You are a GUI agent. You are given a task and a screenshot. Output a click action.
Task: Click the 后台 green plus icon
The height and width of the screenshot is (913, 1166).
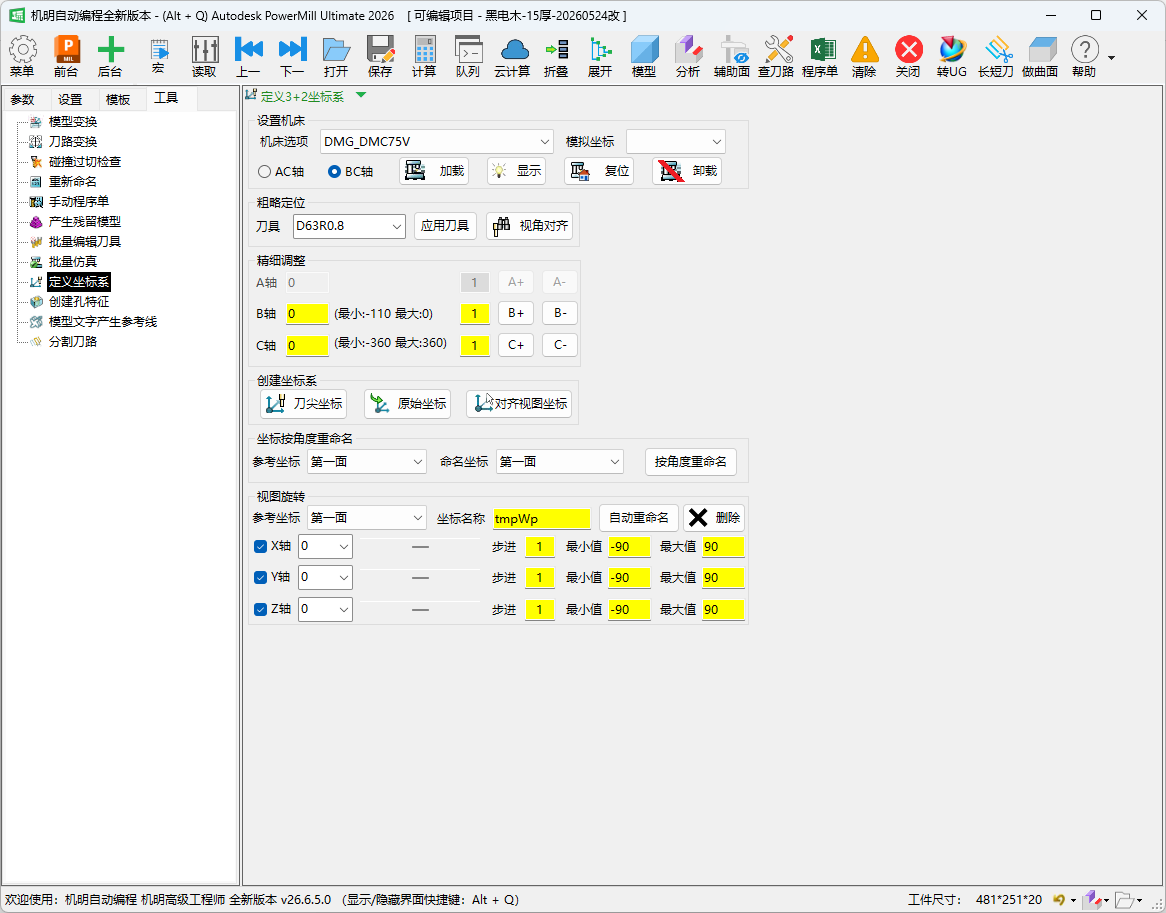coord(110,57)
